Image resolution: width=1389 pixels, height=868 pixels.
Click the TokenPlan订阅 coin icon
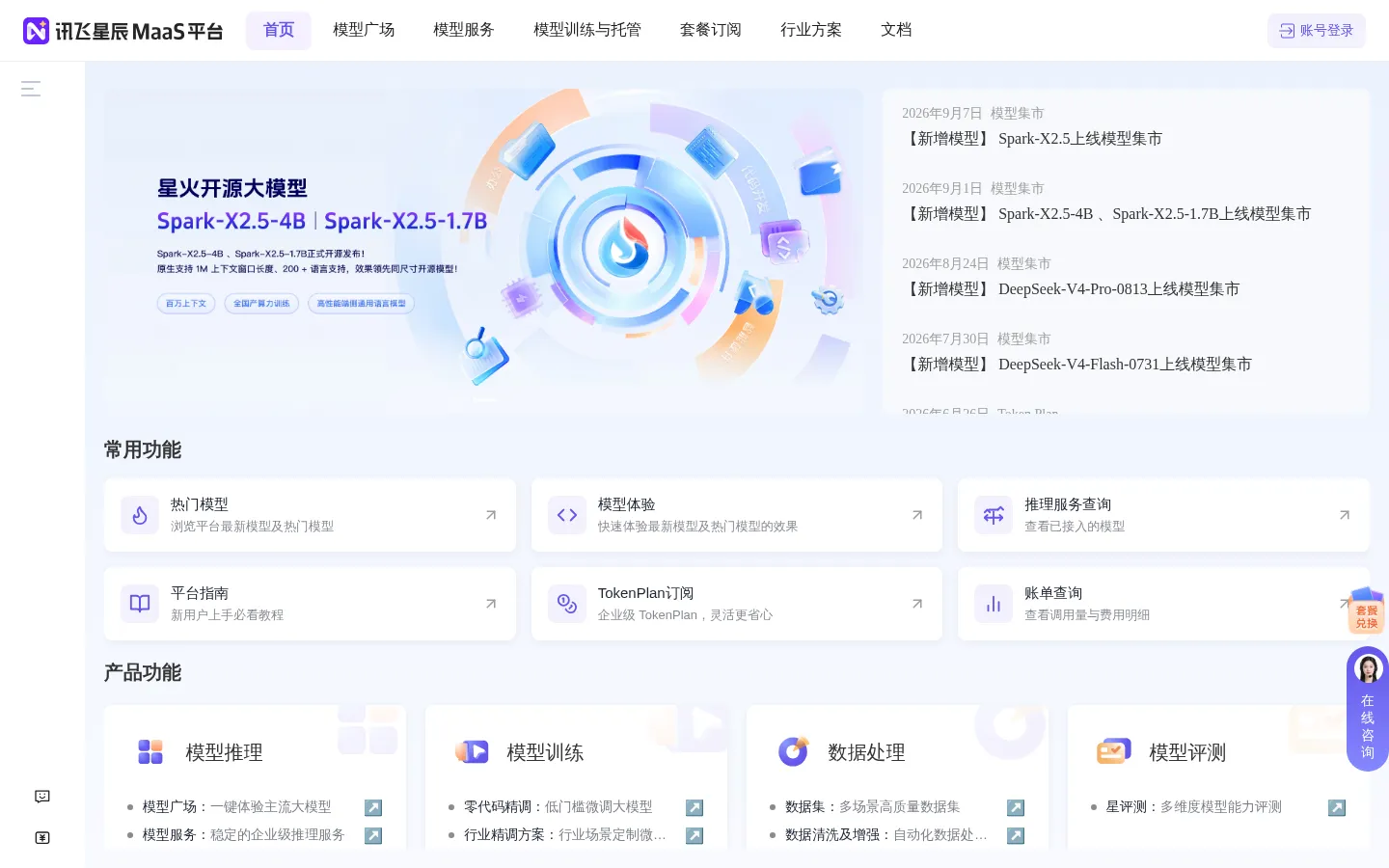click(x=567, y=604)
